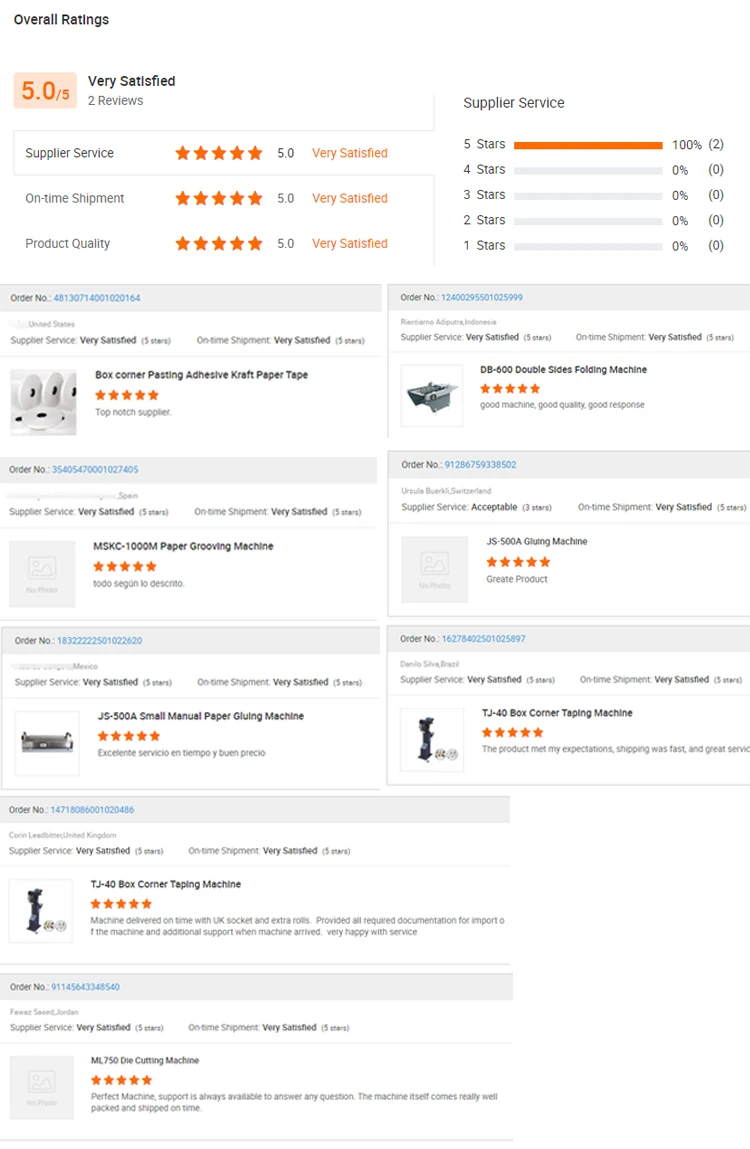Click the ML750 Die Cutting Machine photo placeholder
Viewport: 750px width, 1149px height.
point(42,1087)
